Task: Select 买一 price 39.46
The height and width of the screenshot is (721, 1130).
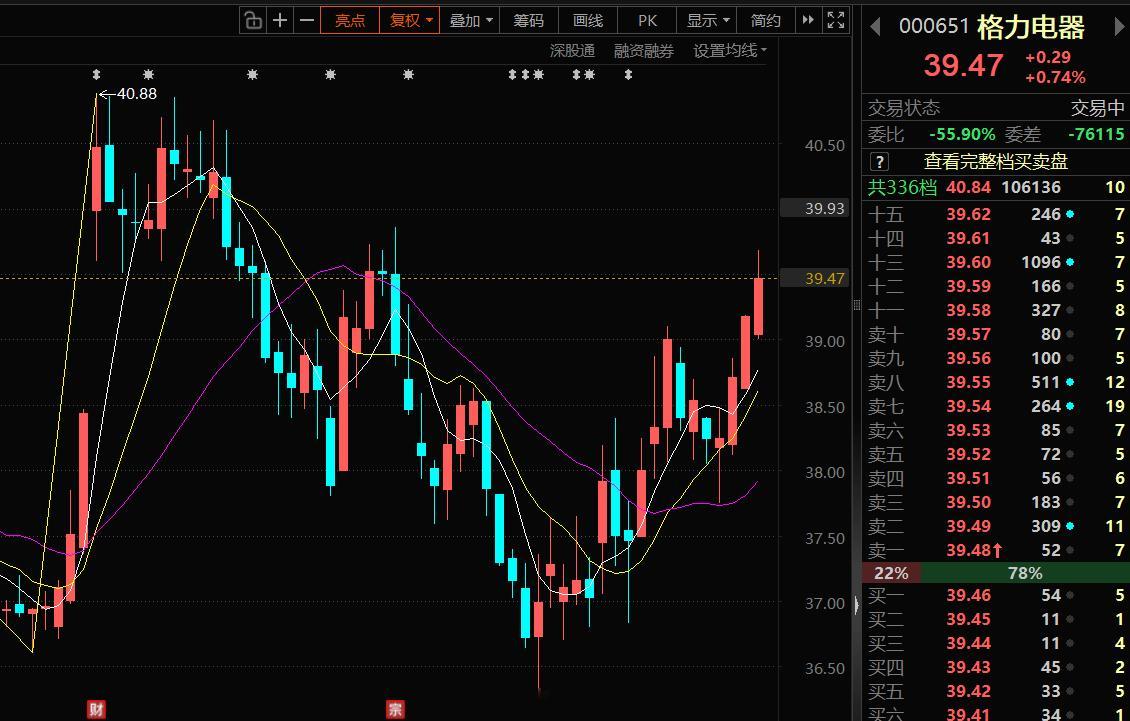Action: pyautogui.click(x=969, y=596)
